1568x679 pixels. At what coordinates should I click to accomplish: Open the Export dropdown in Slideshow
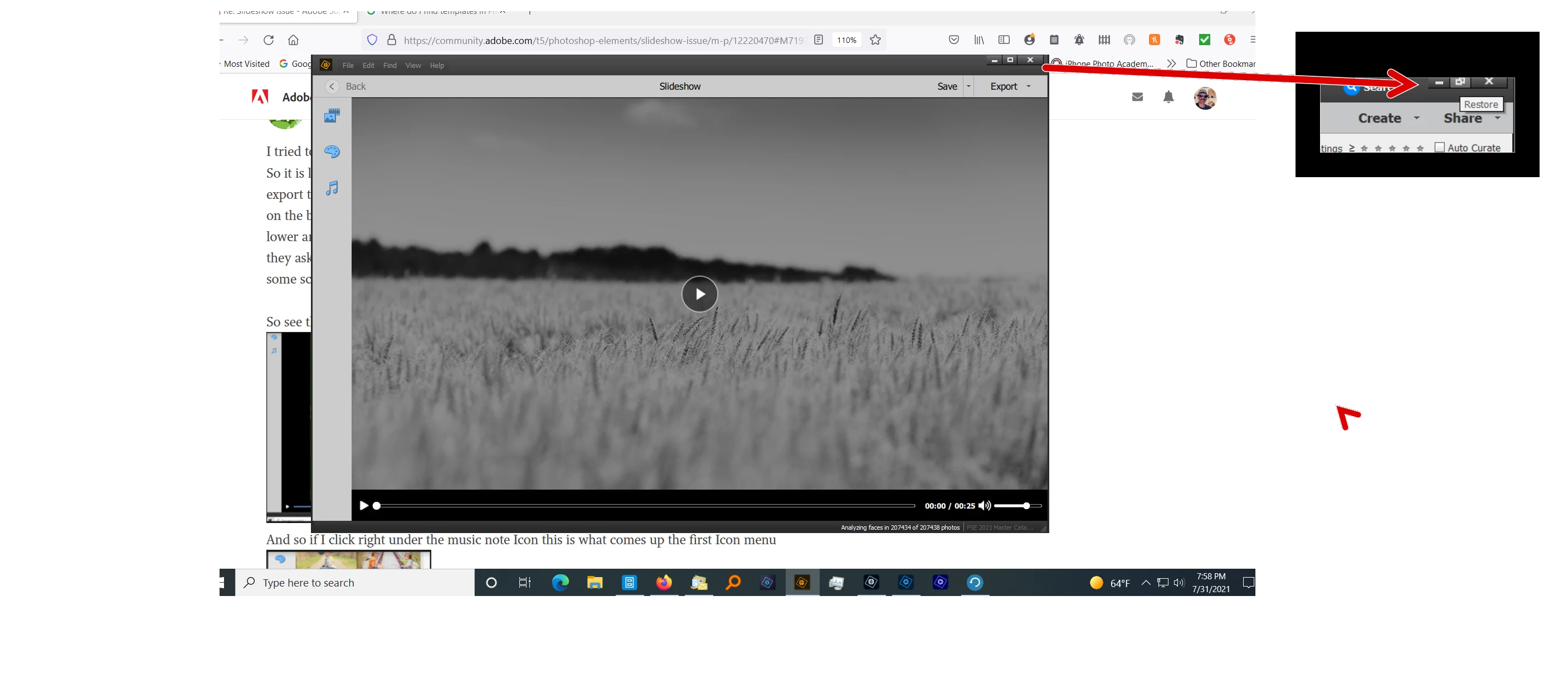1010,86
